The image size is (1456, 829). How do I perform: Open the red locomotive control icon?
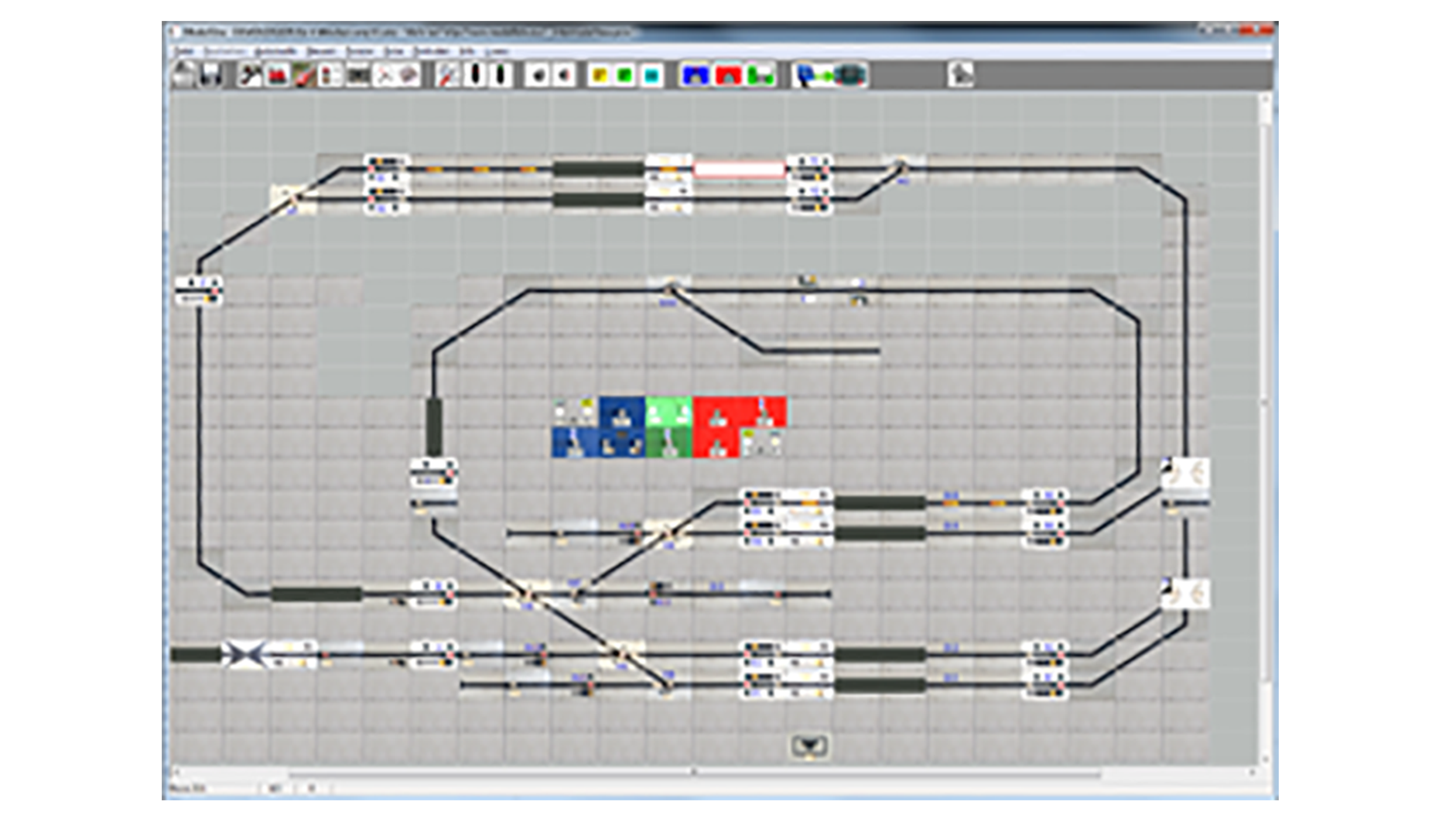277,75
